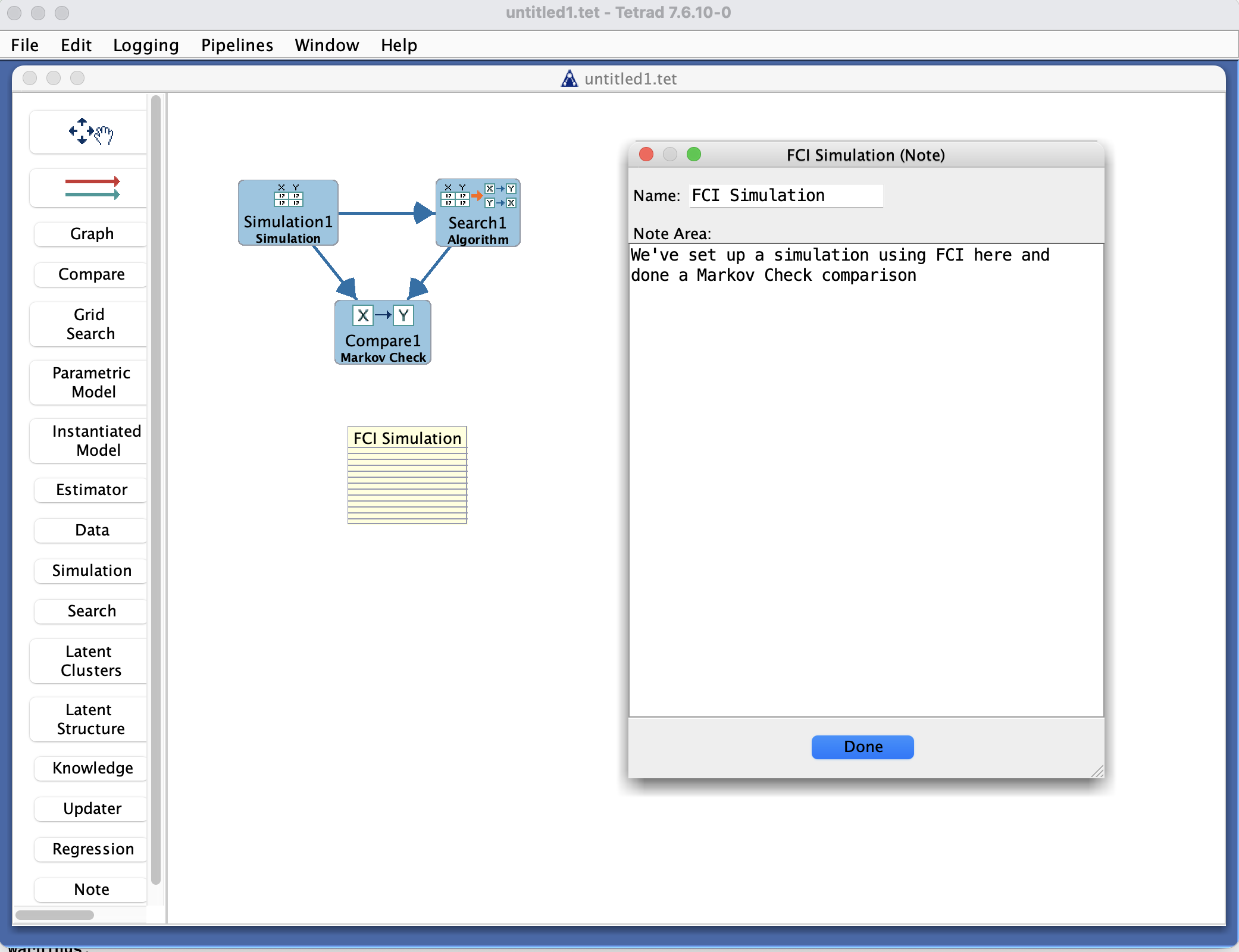Open the Help menu
The height and width of the screenshot is (952, 1239).
pyautogui.click(x=399, y=45)
